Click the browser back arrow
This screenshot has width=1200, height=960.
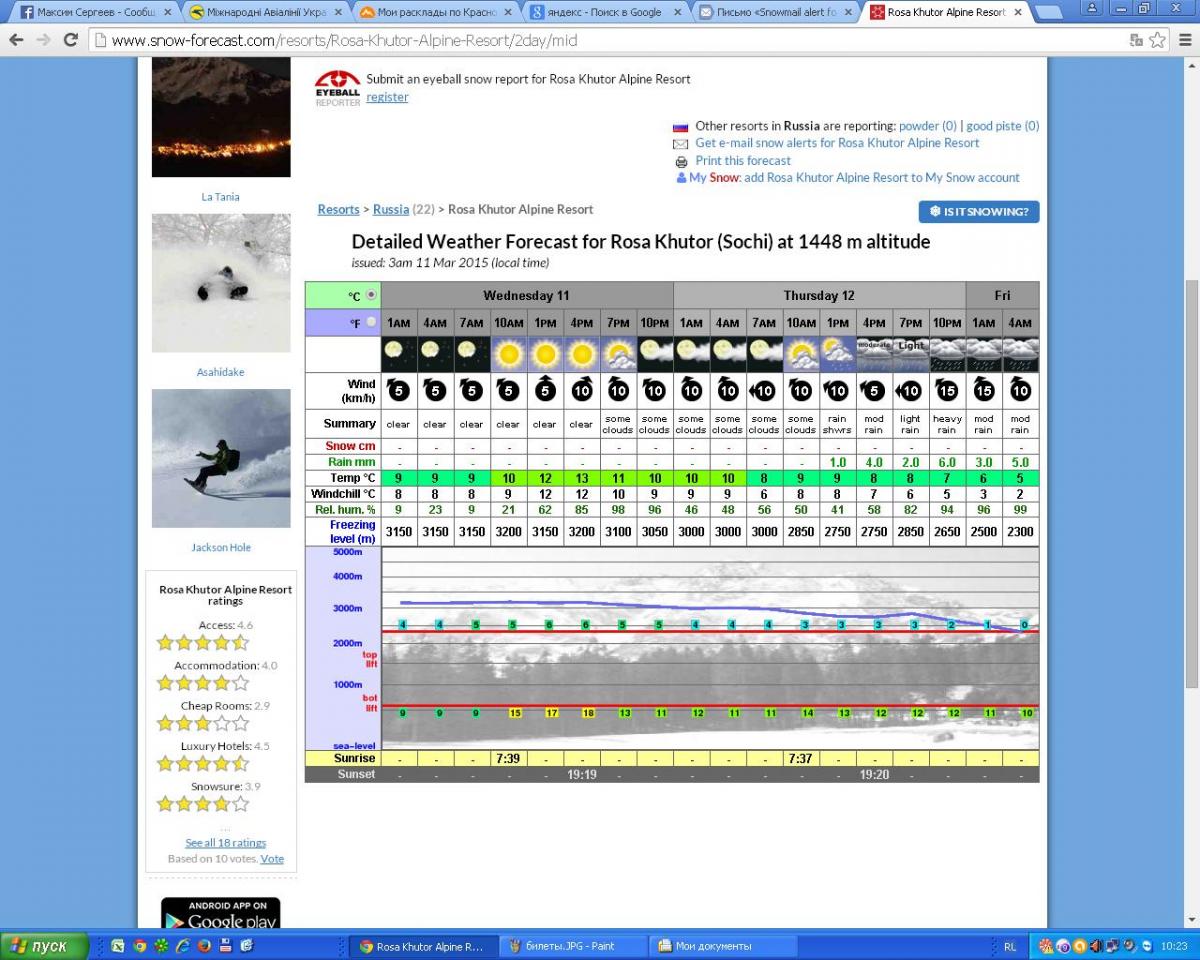pyautogui.click(x=16, y=40)
